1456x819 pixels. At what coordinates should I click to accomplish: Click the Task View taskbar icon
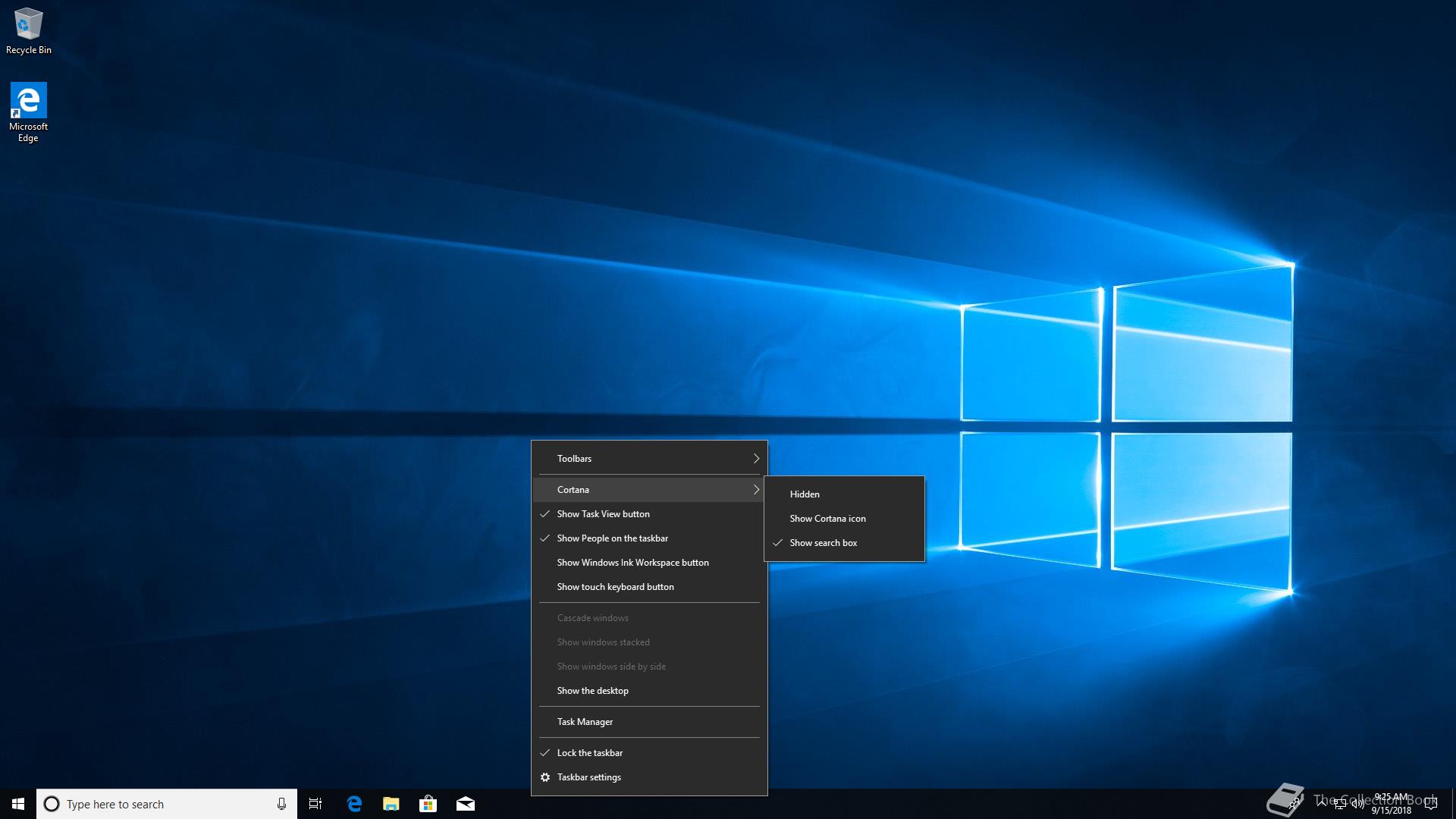[315, 804]
